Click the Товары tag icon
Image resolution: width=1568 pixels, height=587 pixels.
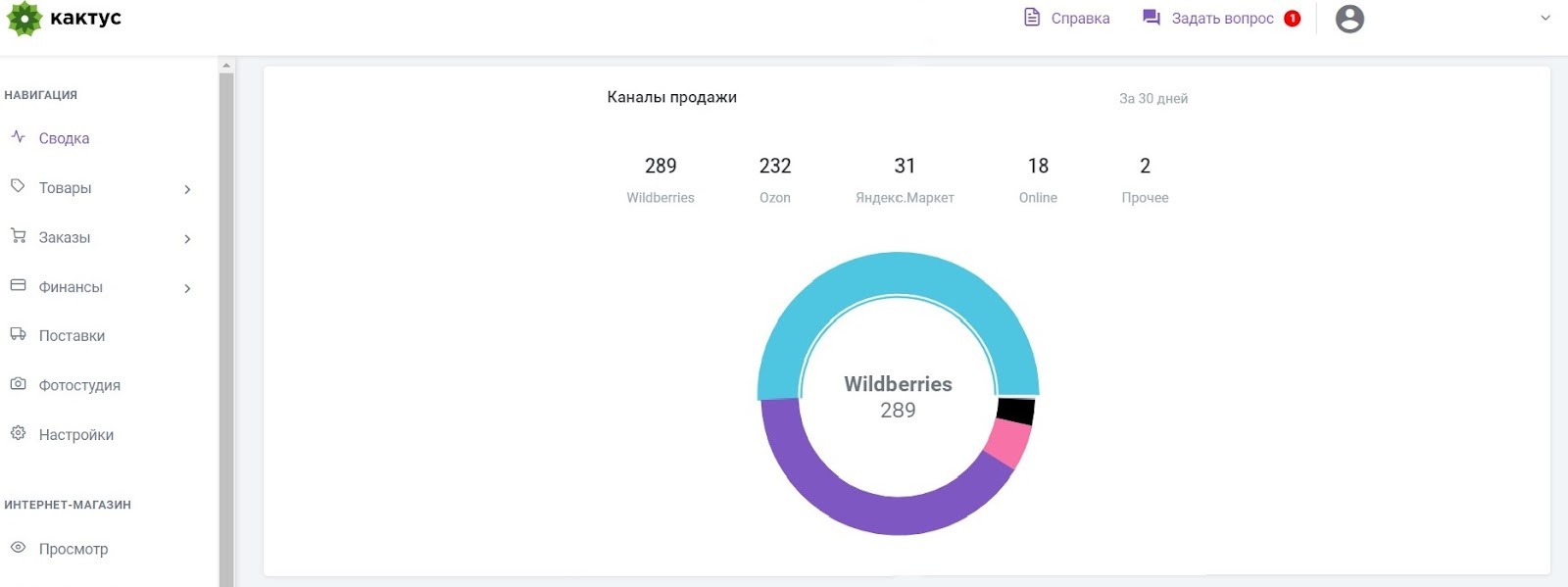pyautogui.click(x=18, y=186)
